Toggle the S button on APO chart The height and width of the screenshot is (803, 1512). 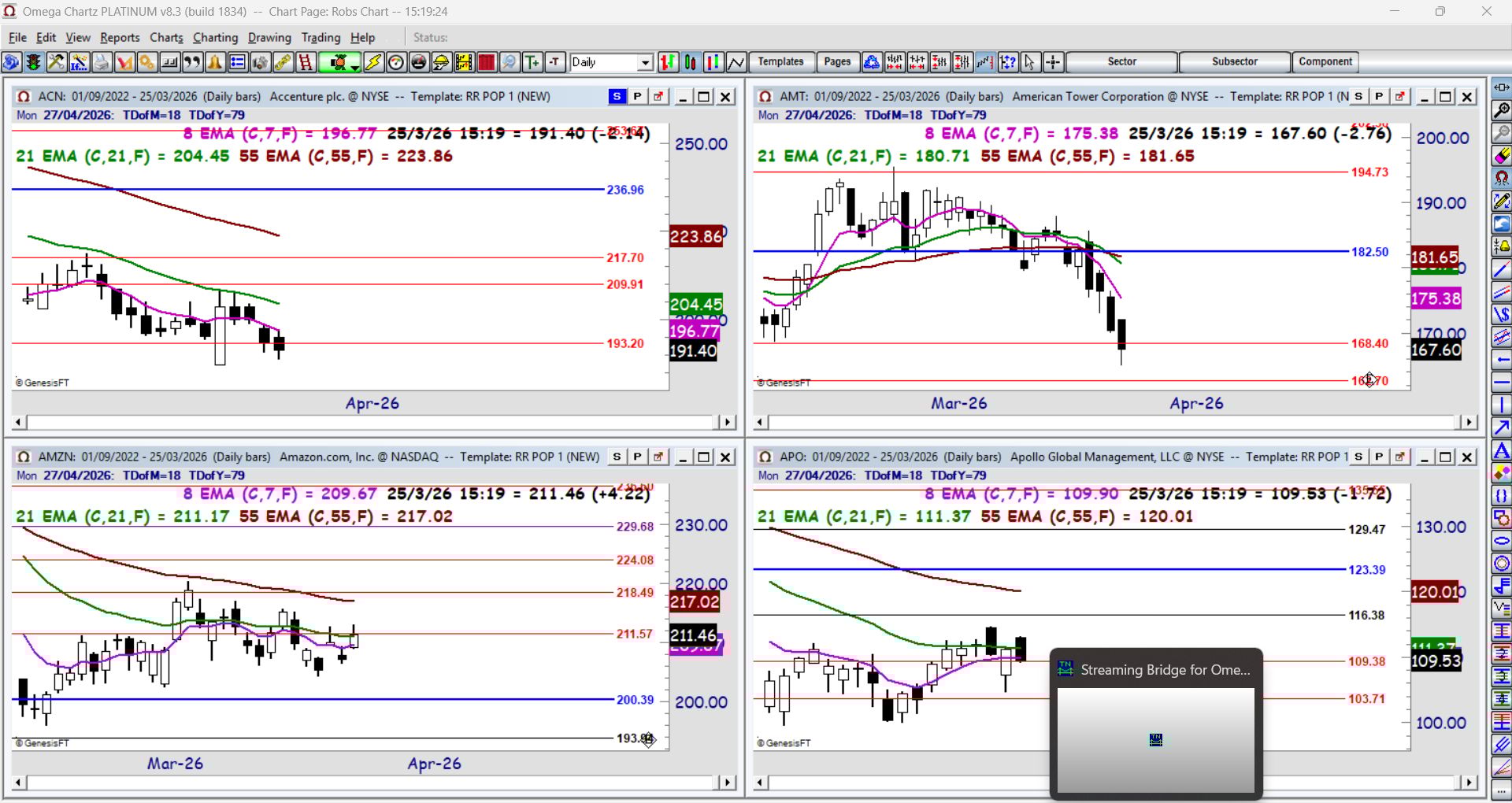pos(1358,457)
